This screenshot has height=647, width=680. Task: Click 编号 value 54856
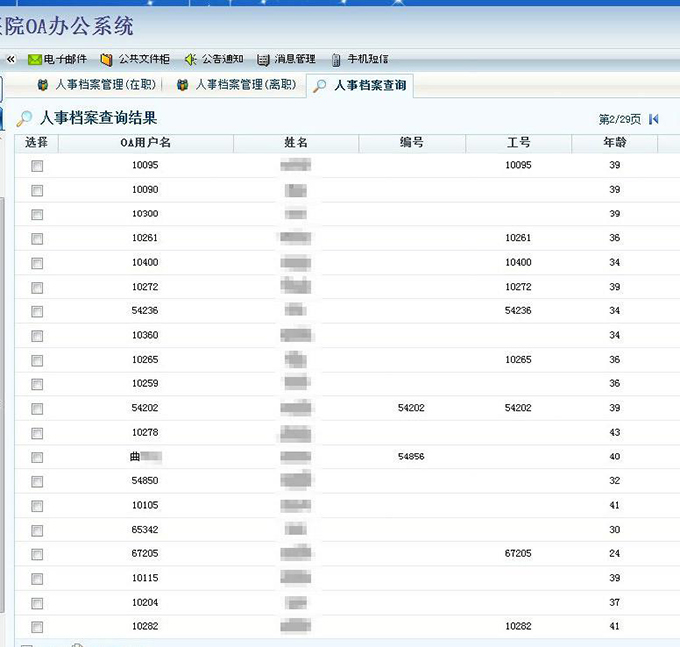coord(411,457)
